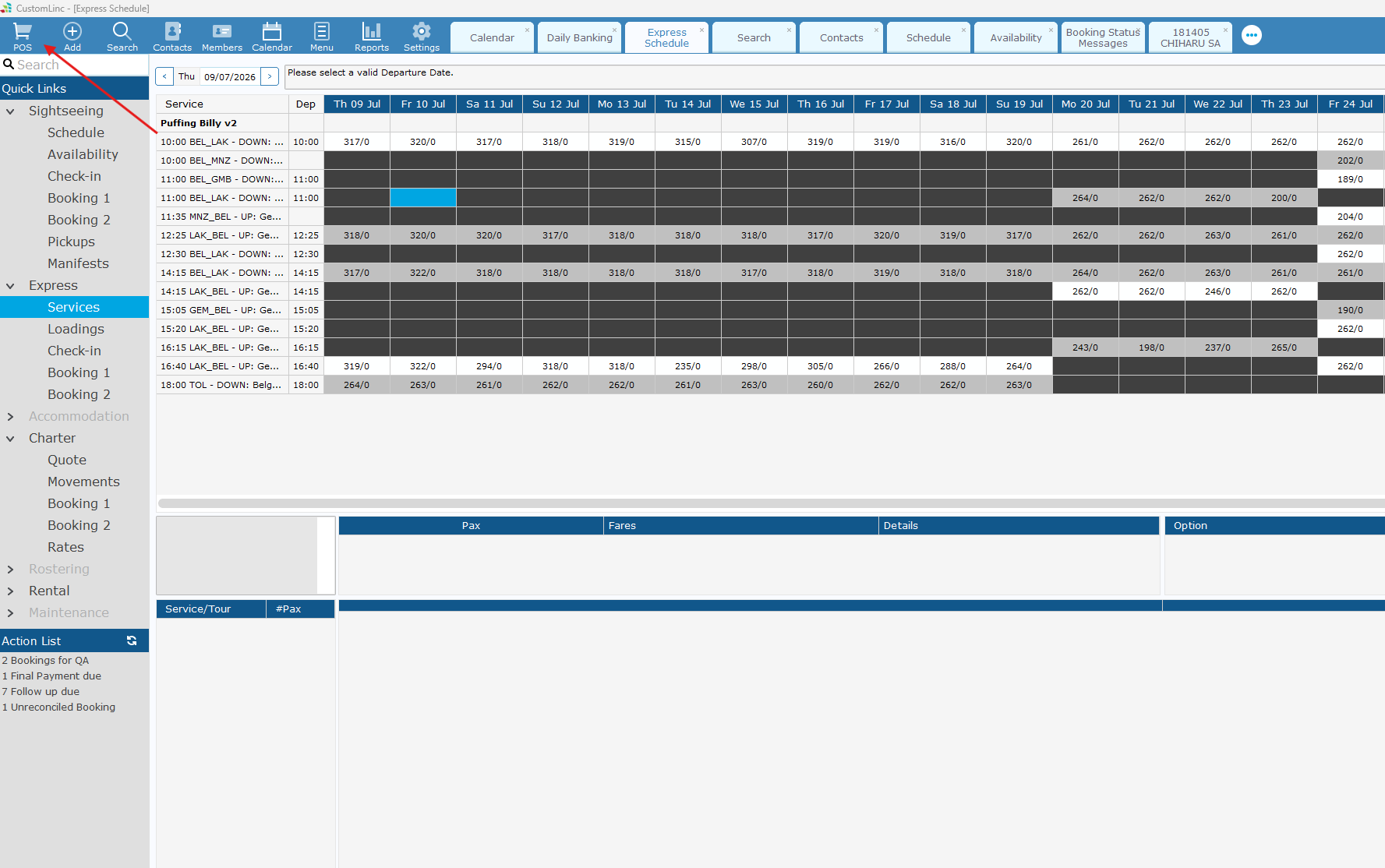Screen dimensions: 1385x868
Task: Click the more tabs ellipsis button
Action: coord(1252,36)
